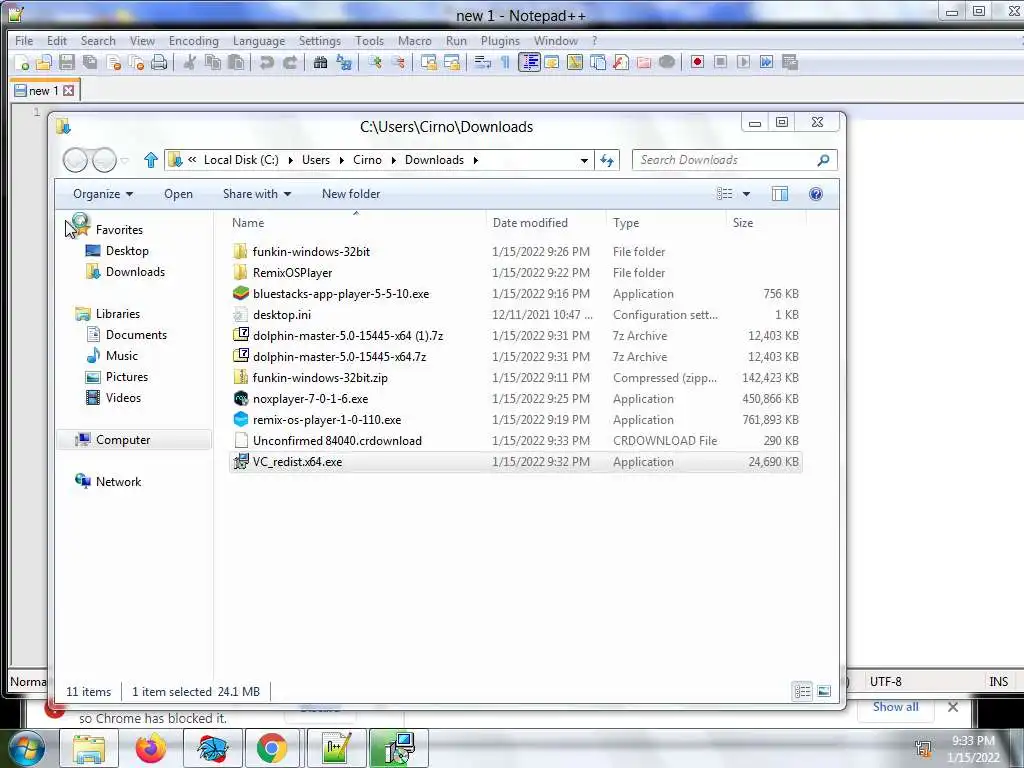1024x768 pixels.
Task: Click the Save icon in Notepad++ toolbar
Action: click(67, 62)
